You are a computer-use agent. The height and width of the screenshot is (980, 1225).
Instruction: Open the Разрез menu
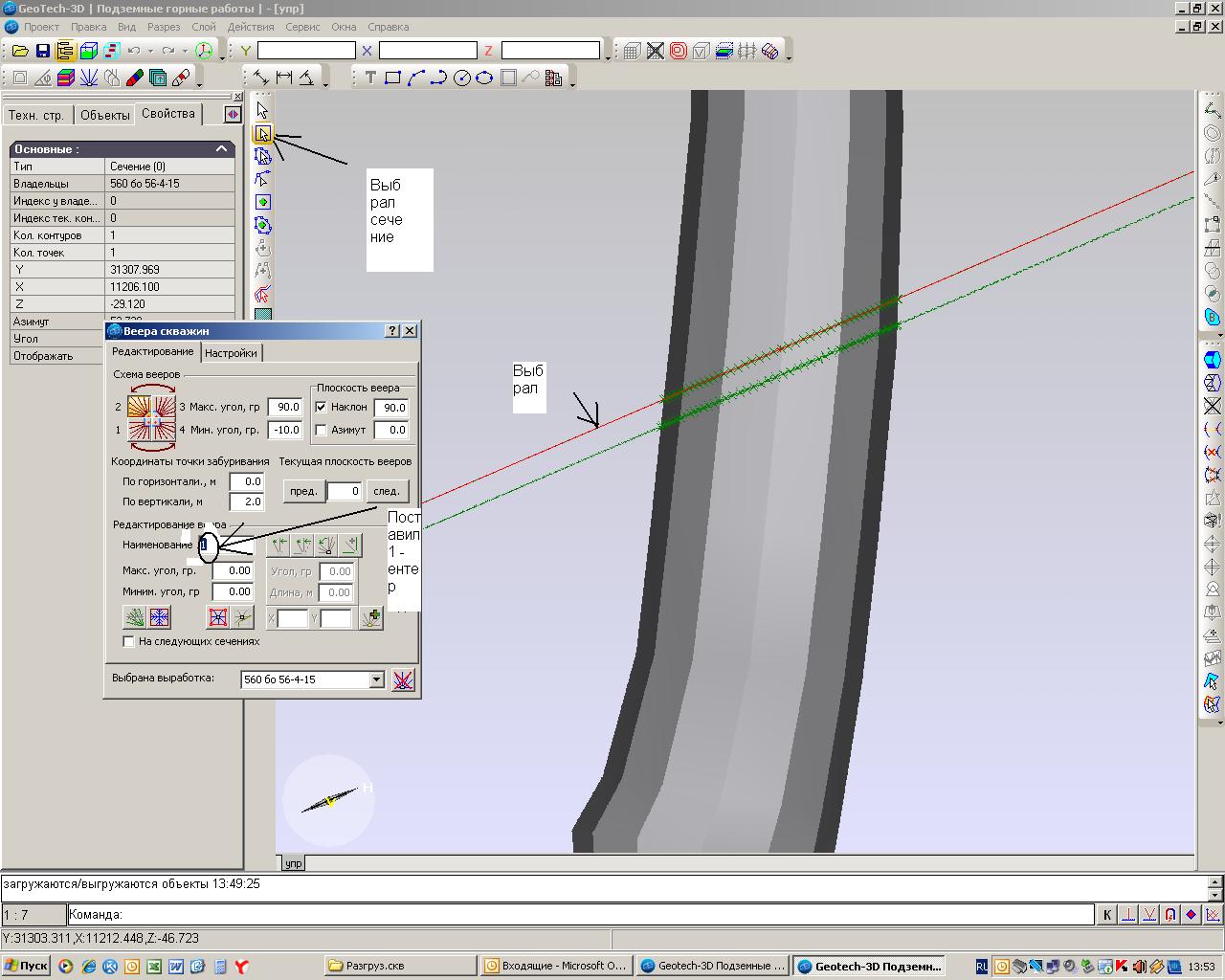pyautogui.click(x=164, y=27)
